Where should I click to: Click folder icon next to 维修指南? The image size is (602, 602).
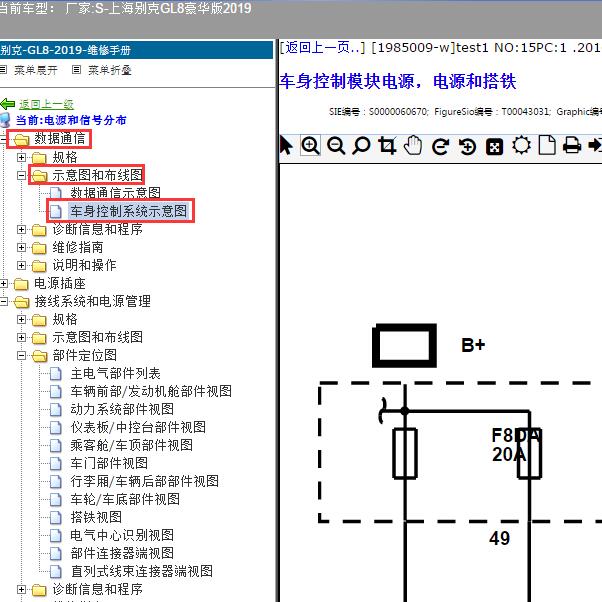click(39, 248)
